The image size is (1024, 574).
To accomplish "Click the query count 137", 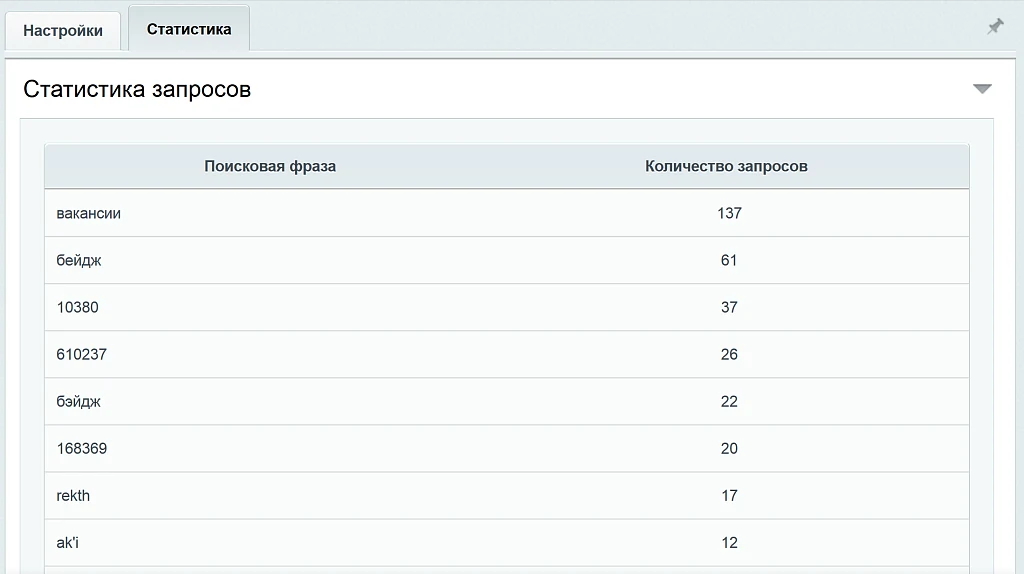I will (729, 214).
